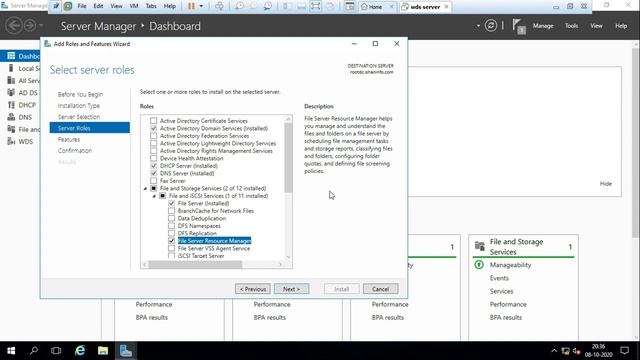Image resolution: width=640 pixels, height=360 pixels.
Task: Click the VMware take snapshot clock icon
Action: pyautogui.click(x=240, y=6)
